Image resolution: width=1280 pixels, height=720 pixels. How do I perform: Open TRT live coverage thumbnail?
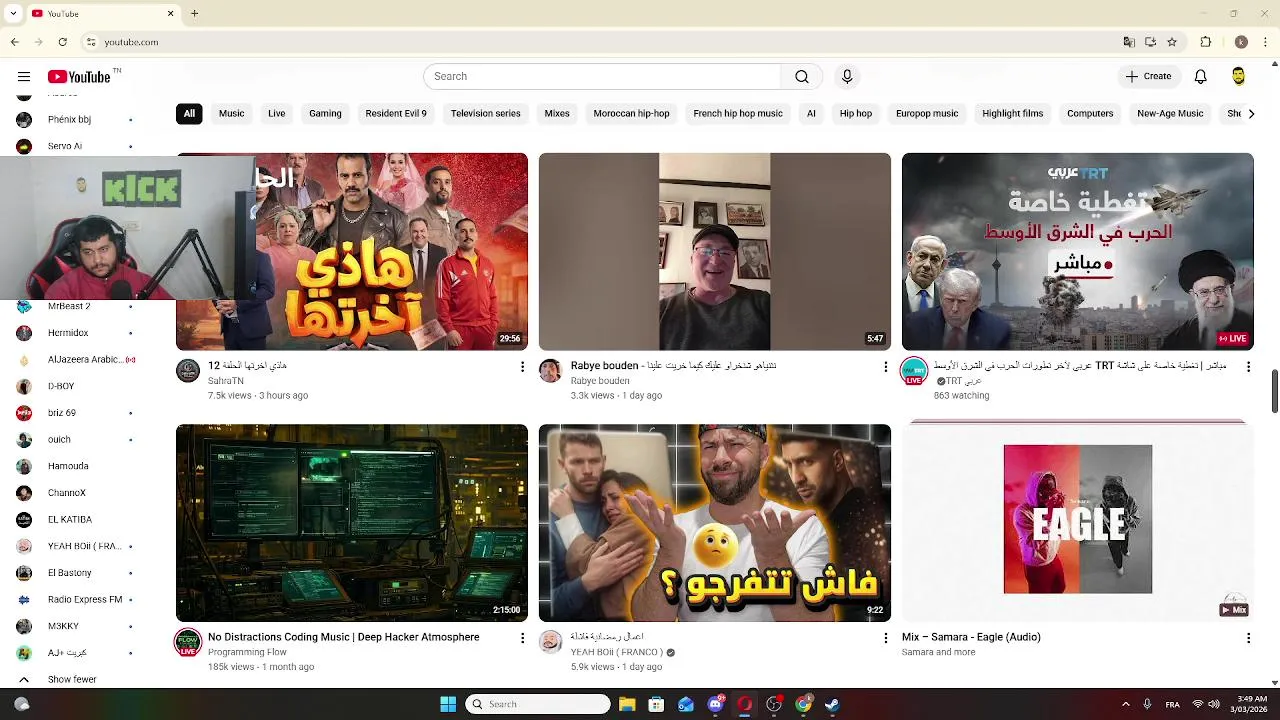pyautogui.click(x=1078, y=252)
